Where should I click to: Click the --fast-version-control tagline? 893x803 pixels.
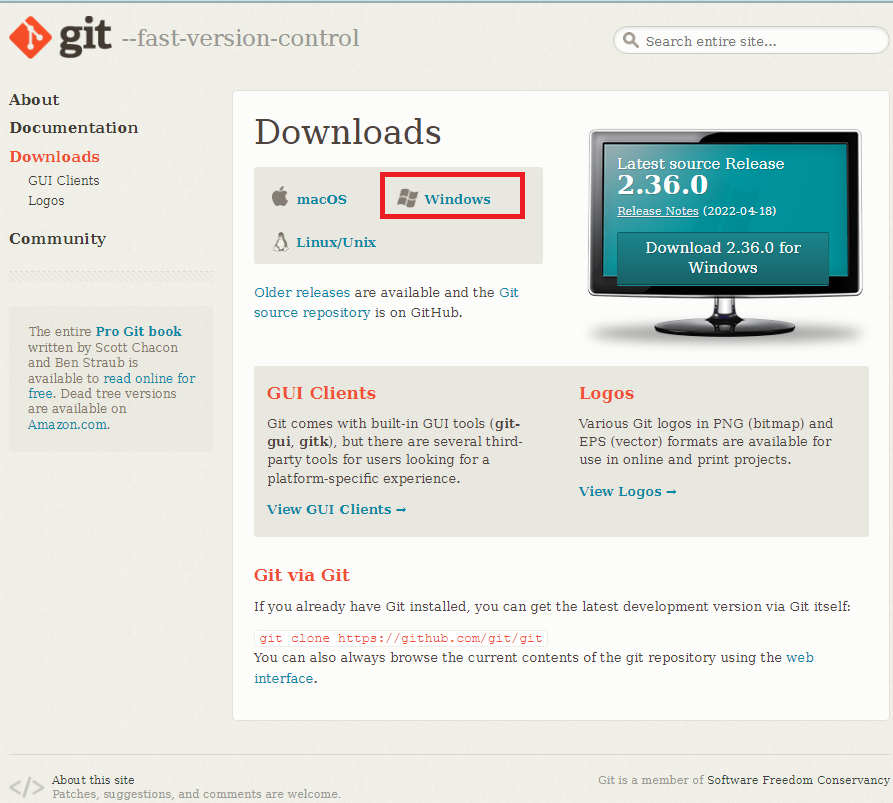point(240,38)
